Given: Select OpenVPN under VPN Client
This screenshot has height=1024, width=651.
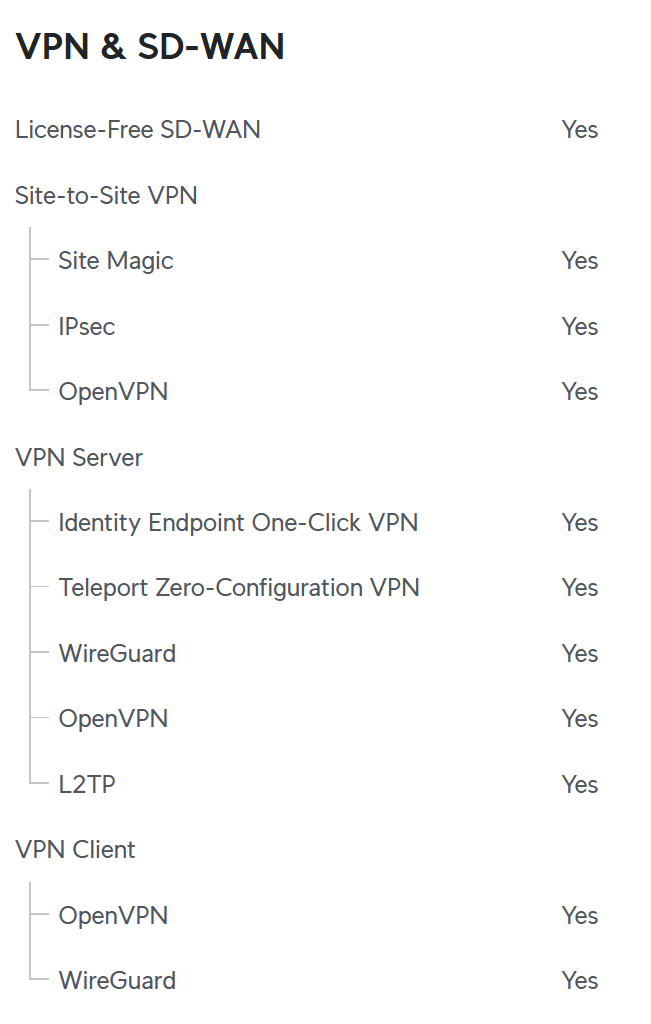Looking at the screenshot, I should (x=114, y=915).
